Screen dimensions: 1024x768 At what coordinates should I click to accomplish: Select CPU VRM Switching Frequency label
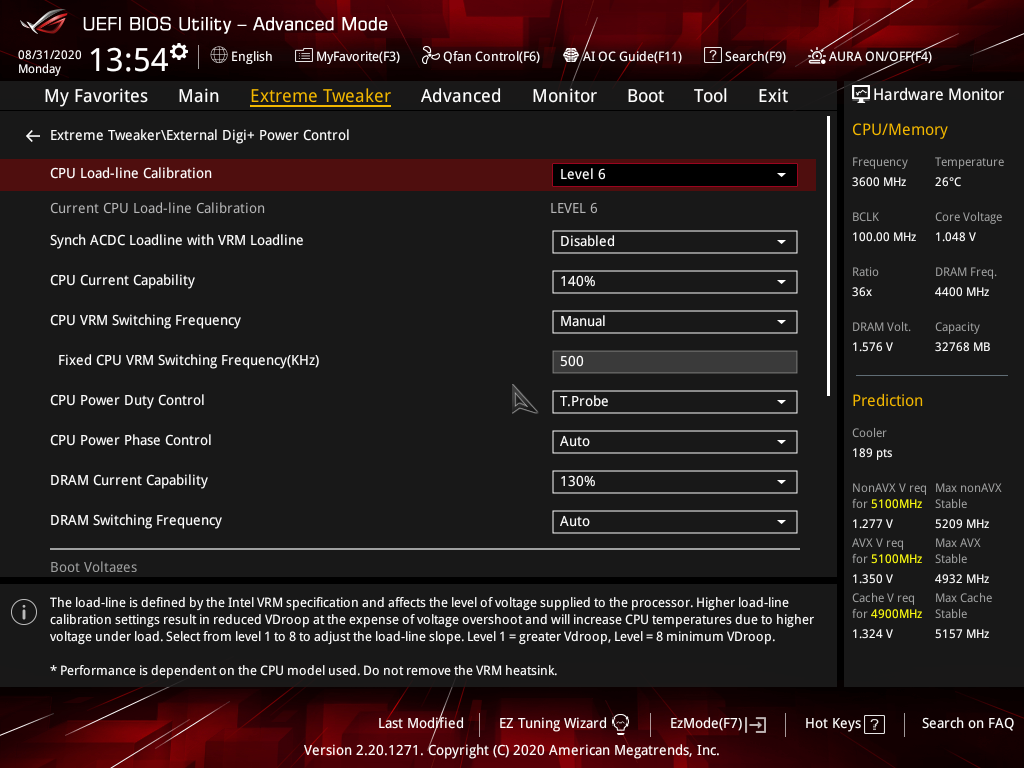coord(145,320)
